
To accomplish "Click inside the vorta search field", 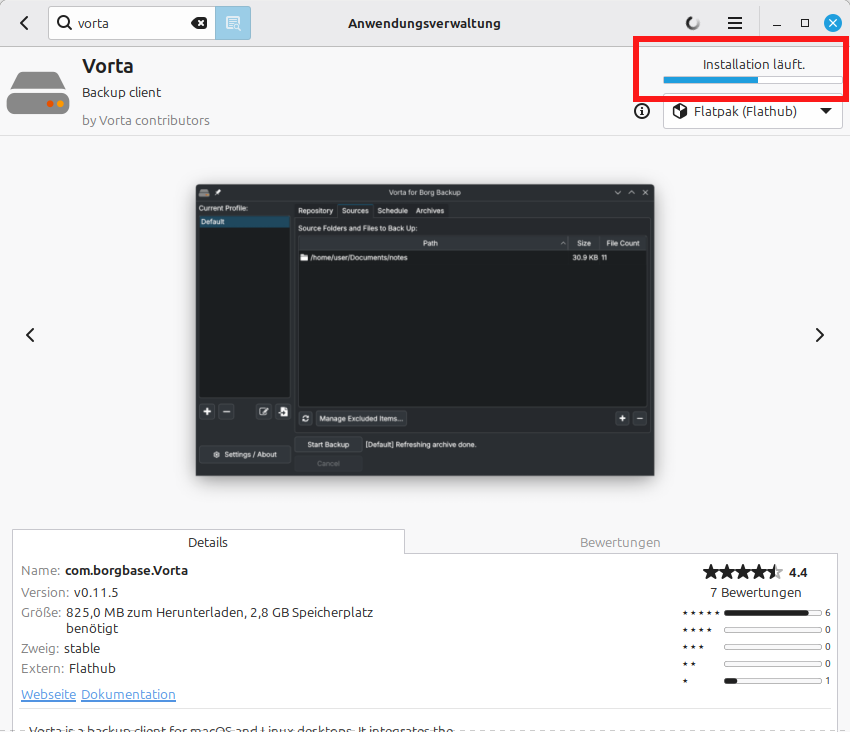I will (132, 23).
